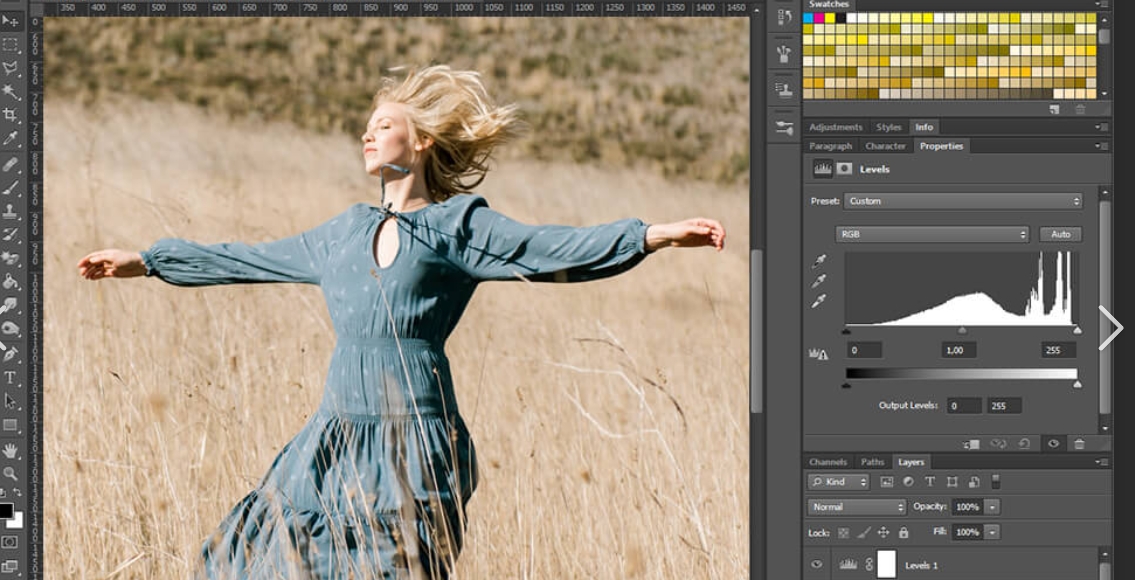Hide the Levels 1 adjustment layer
This screenshot has height=580, width=1135.
[818, 563]
